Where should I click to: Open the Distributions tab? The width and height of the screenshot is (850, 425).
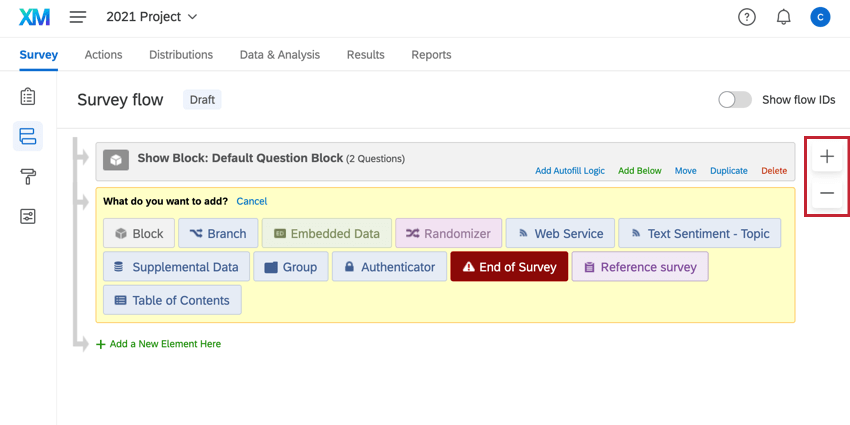click(x=181, y=55)
